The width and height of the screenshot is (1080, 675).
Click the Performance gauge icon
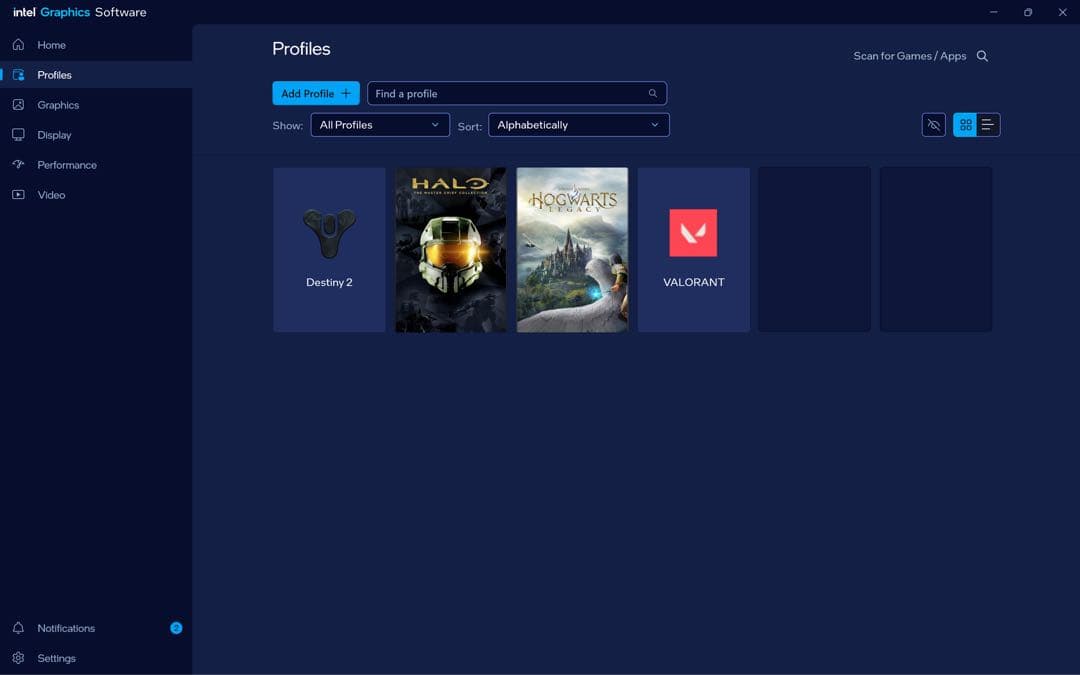[x=18, y=165]
